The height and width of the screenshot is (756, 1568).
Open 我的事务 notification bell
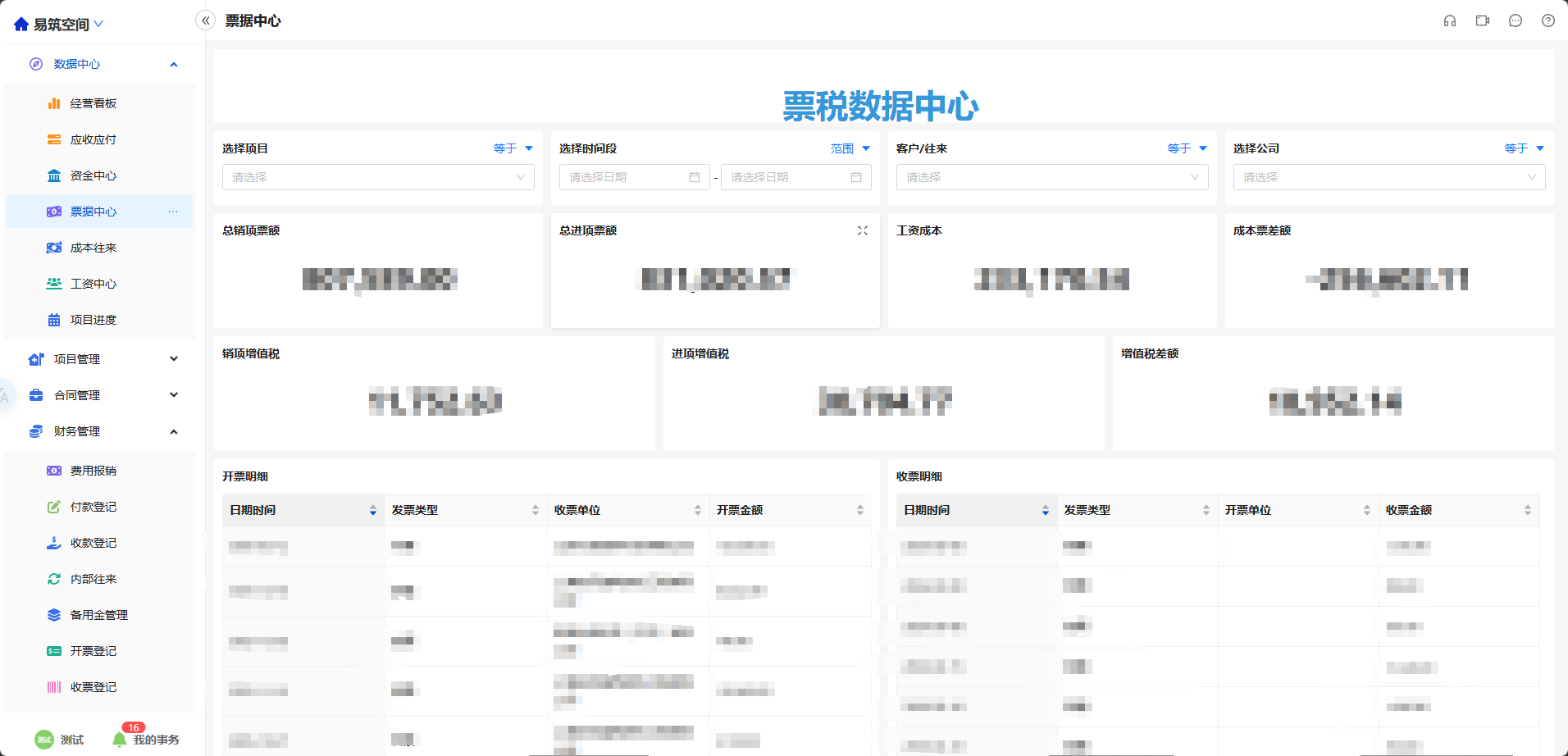pyautogui.click(x=120, y=740)
